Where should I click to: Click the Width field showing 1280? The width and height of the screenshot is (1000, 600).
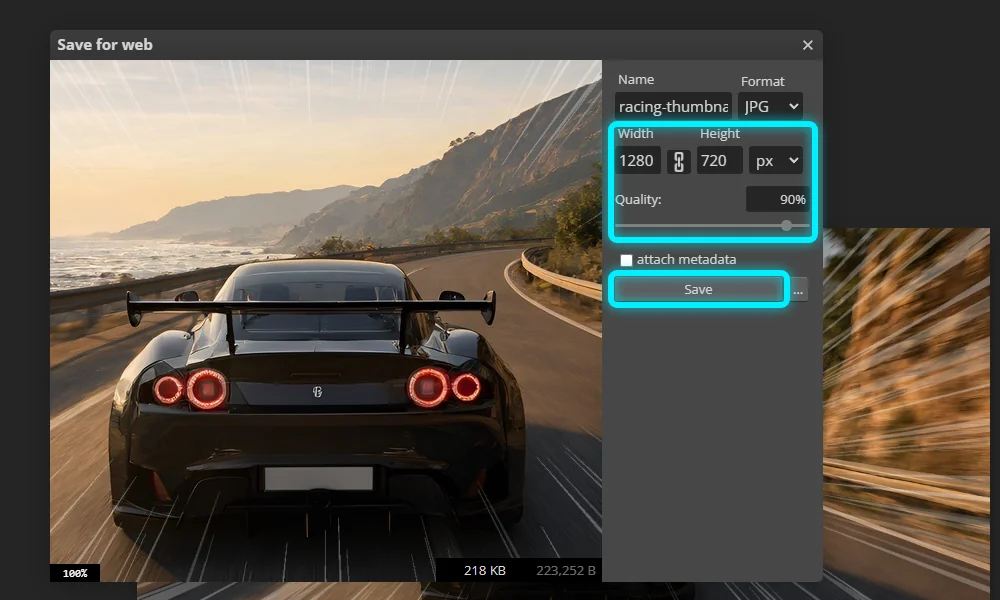pos(638,161)
